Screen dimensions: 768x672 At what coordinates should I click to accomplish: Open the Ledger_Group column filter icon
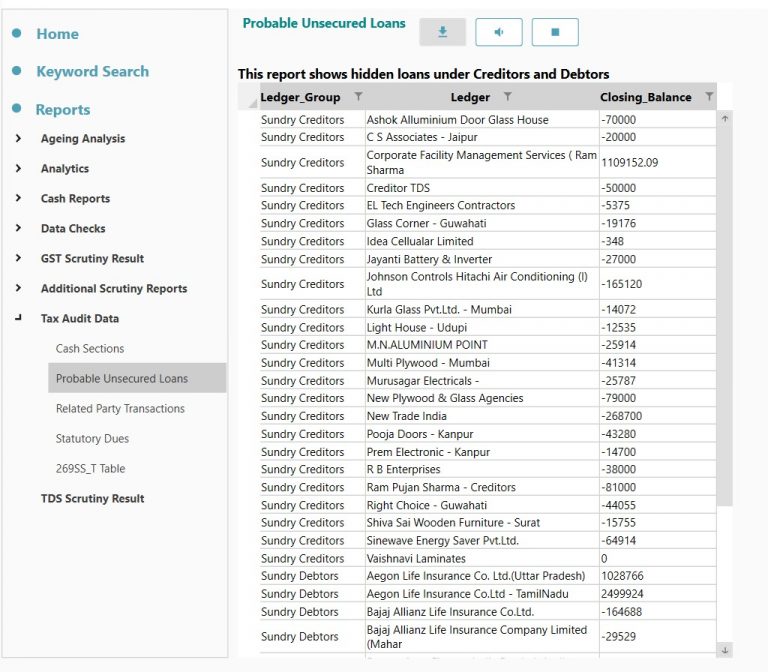pyautogui.click(x=359, y=97)
